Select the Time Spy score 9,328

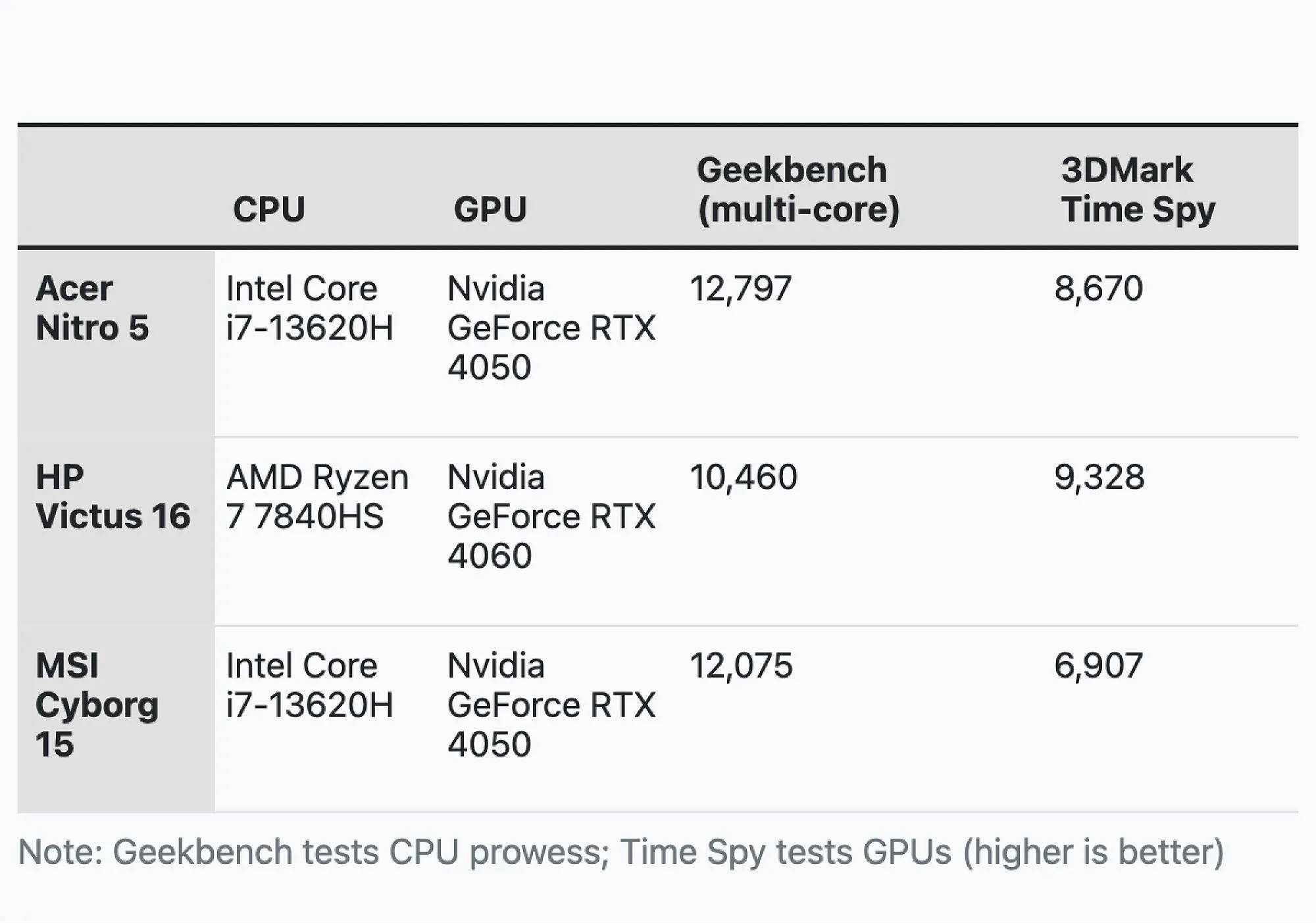coord(1099,477)
